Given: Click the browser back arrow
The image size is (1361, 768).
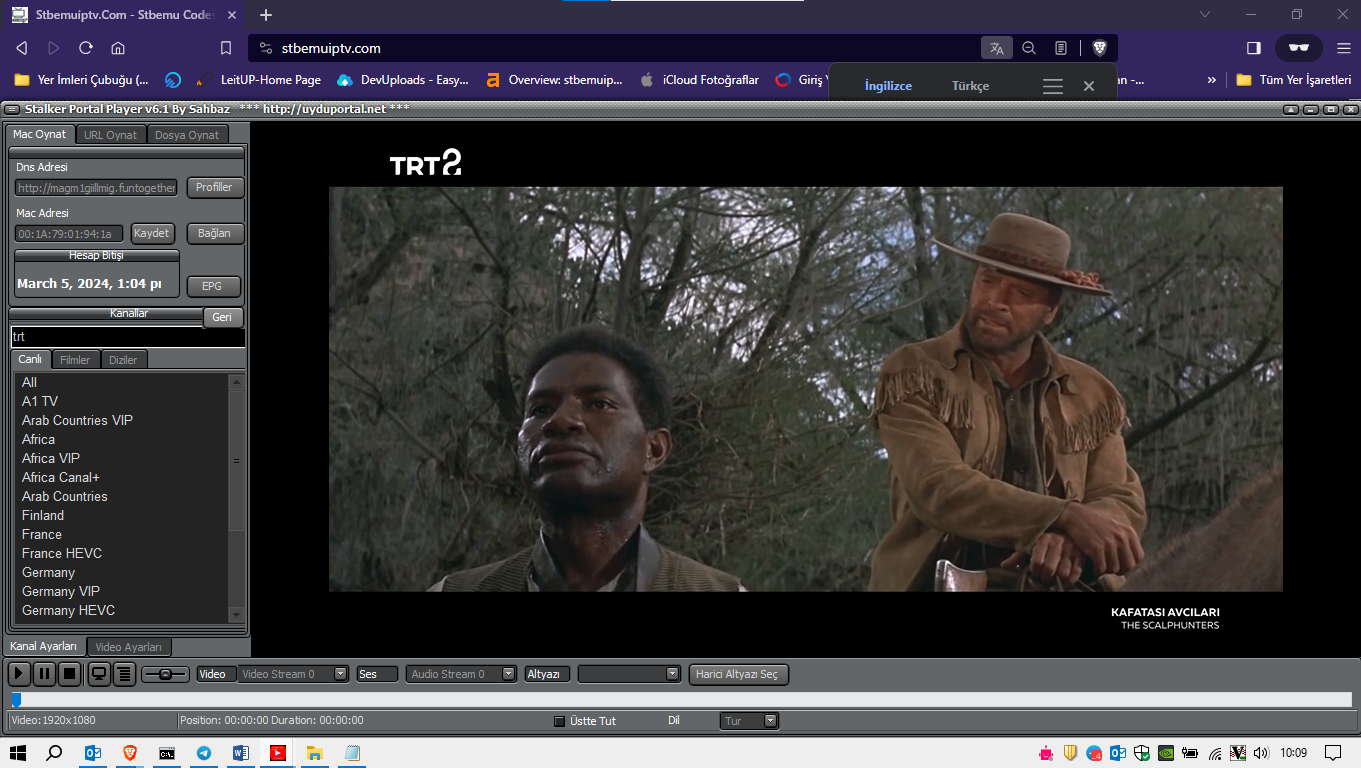Looking at the screenshot, I should click(22, 48).
